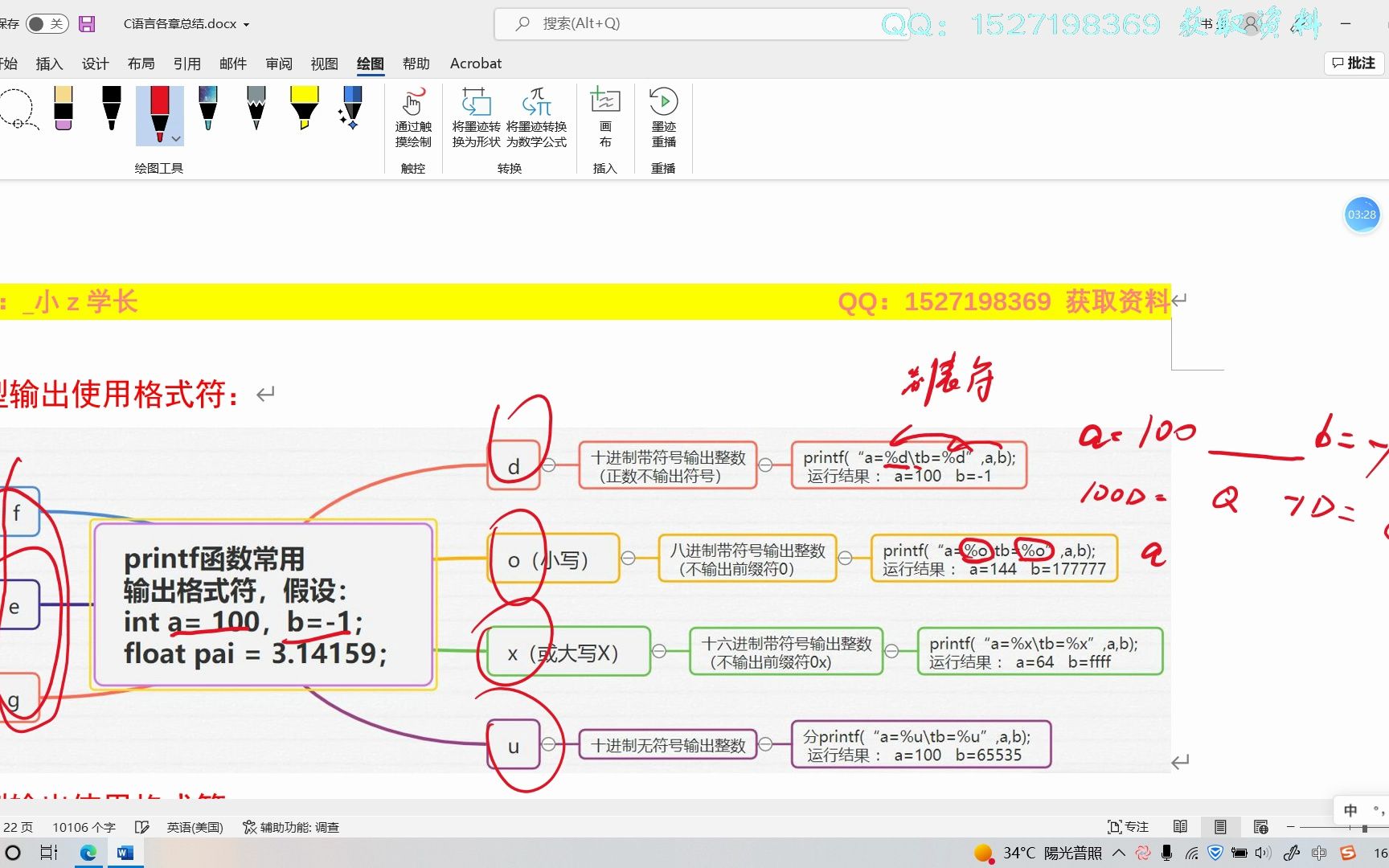1389x868 pixels.
Task: Open the Acrobat ribbon tab
Action: 475,63
